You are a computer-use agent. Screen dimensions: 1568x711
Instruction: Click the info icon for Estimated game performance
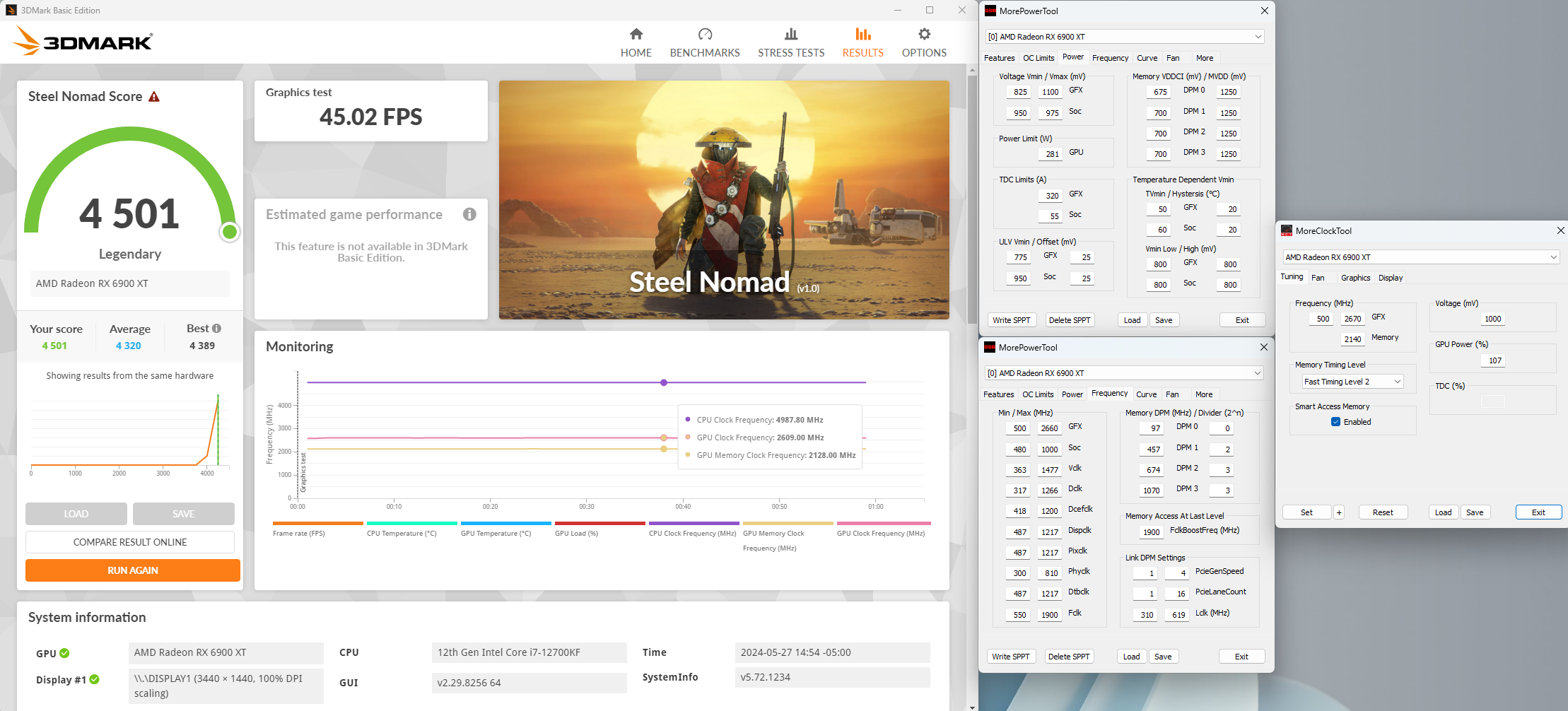click(x=469, y=214)
